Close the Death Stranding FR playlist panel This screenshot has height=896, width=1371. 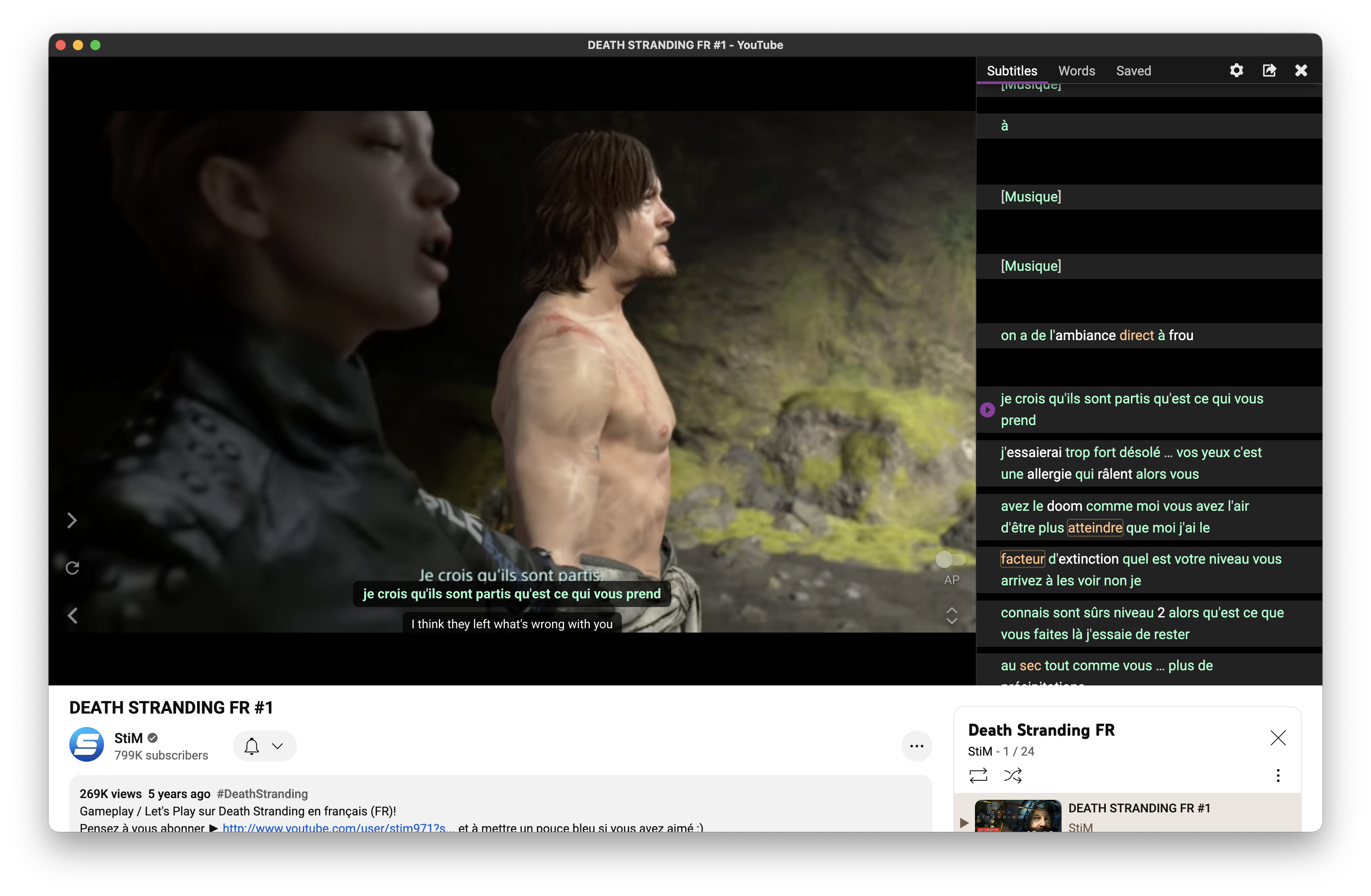(x=1278, y=738)
